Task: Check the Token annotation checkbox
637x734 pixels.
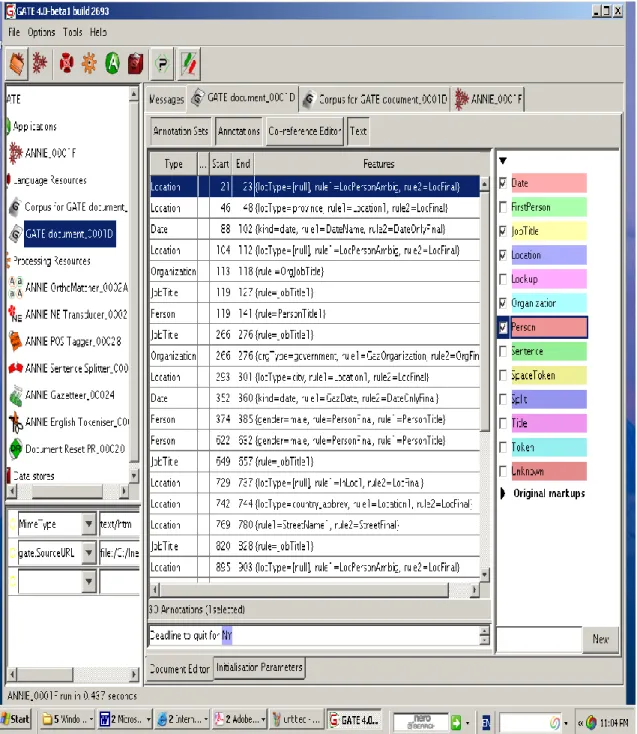Action: click(x=503, y=448)
